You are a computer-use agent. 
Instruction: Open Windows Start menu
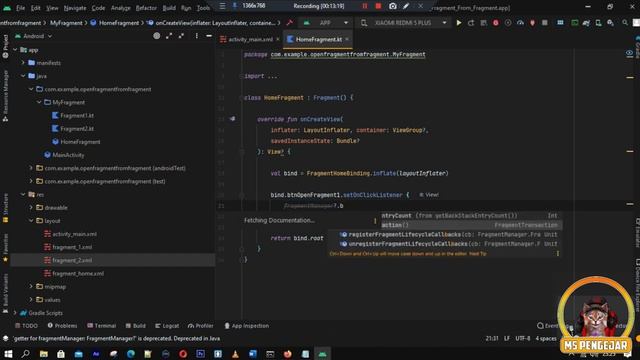tap(8, 353)
